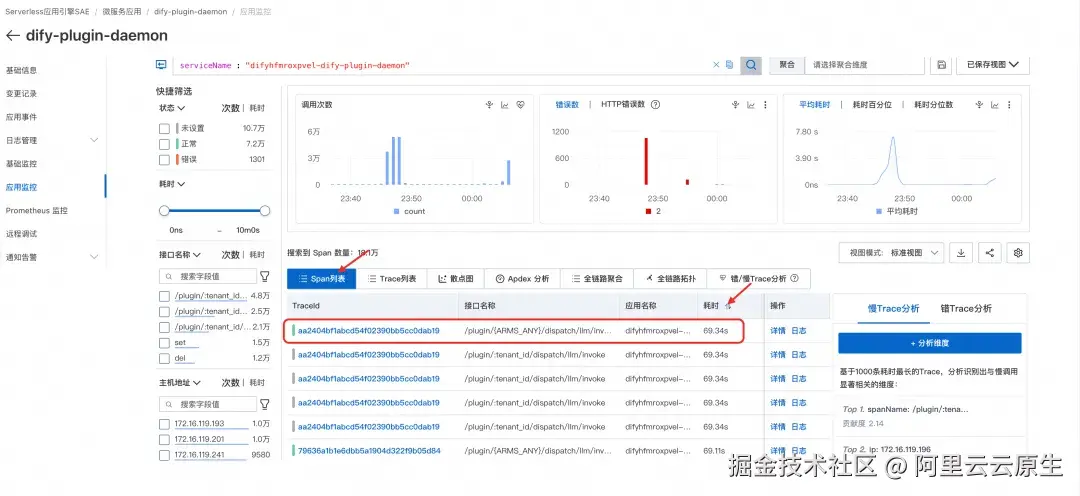
Task: Click 耗时 slider minimum handle at 0ns
Action: 164,211
